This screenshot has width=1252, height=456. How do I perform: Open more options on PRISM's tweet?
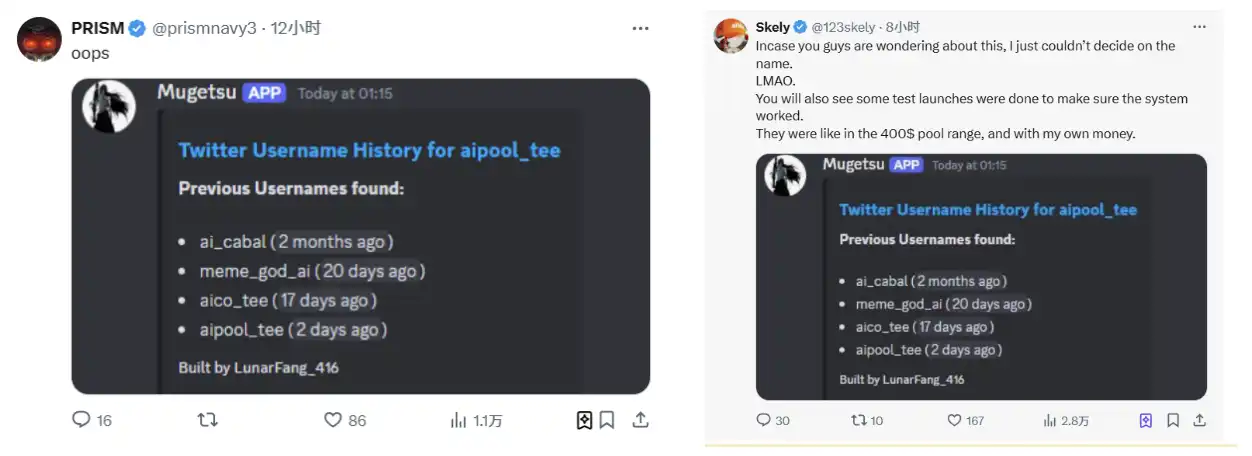pos(640,28)
